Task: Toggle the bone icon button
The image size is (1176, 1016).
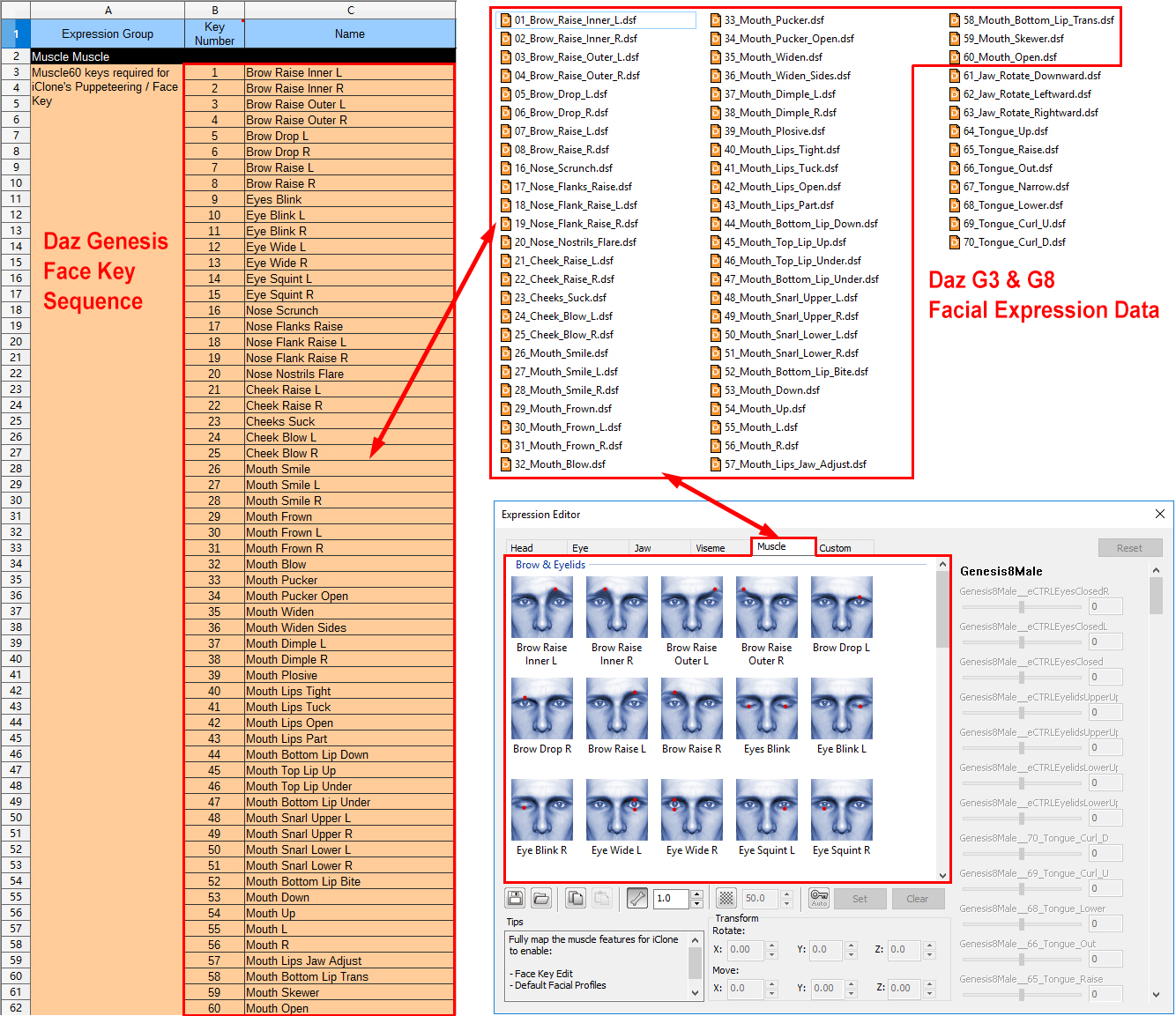Action: tap(637, 898)
